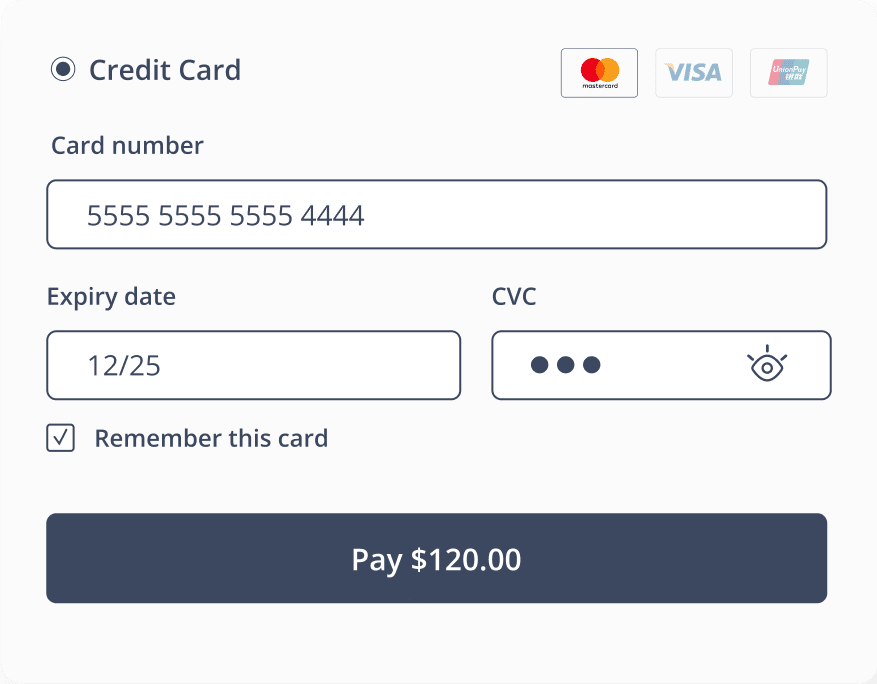Click the "Card number" field label
This screenshot has width=877, height=684.
127,146
